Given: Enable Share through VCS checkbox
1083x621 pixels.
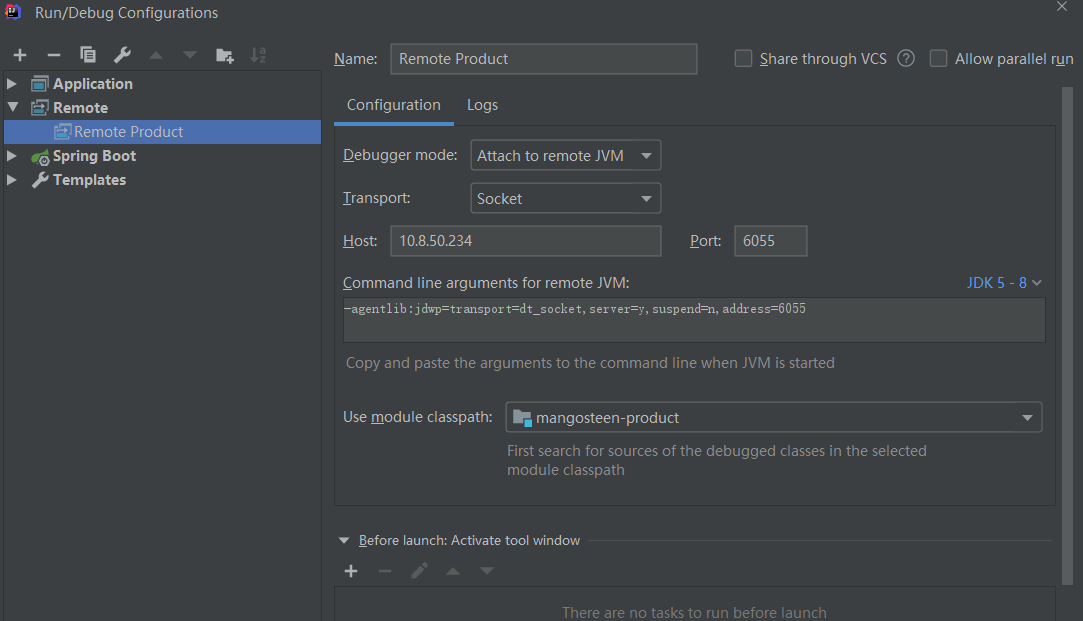Looking at the screenshot, I should tap(743, 59).
